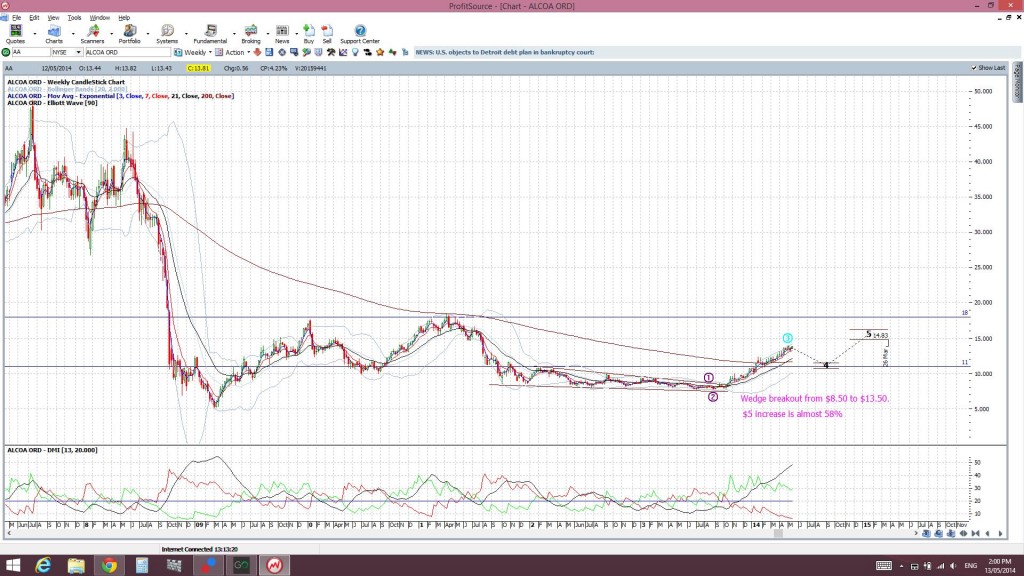Click the red down arrow chart icon
The image size is (1024, 576).
click(x=257, y=52)
